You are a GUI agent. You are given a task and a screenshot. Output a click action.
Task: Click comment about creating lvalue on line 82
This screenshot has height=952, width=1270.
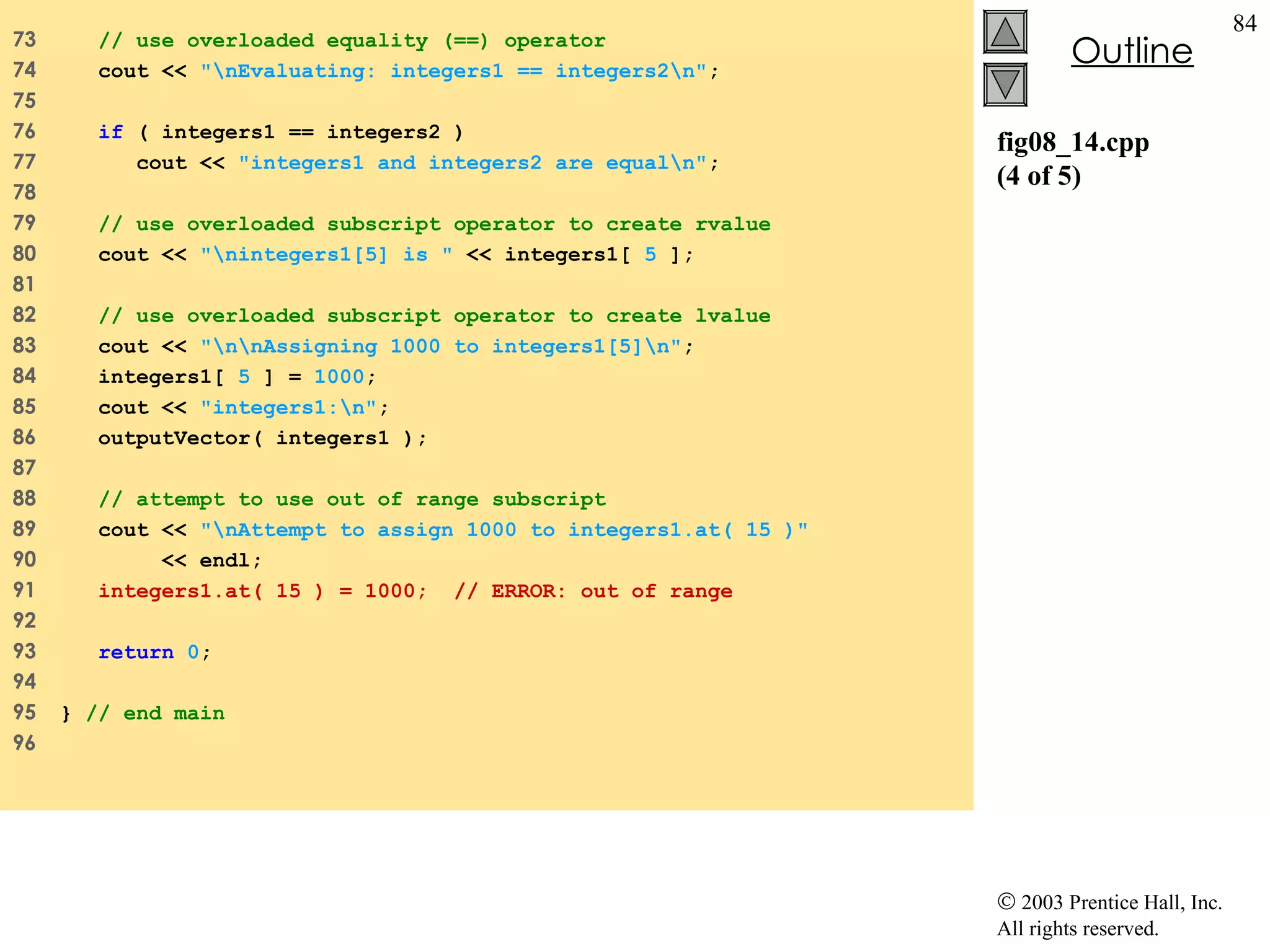(434, 316)
